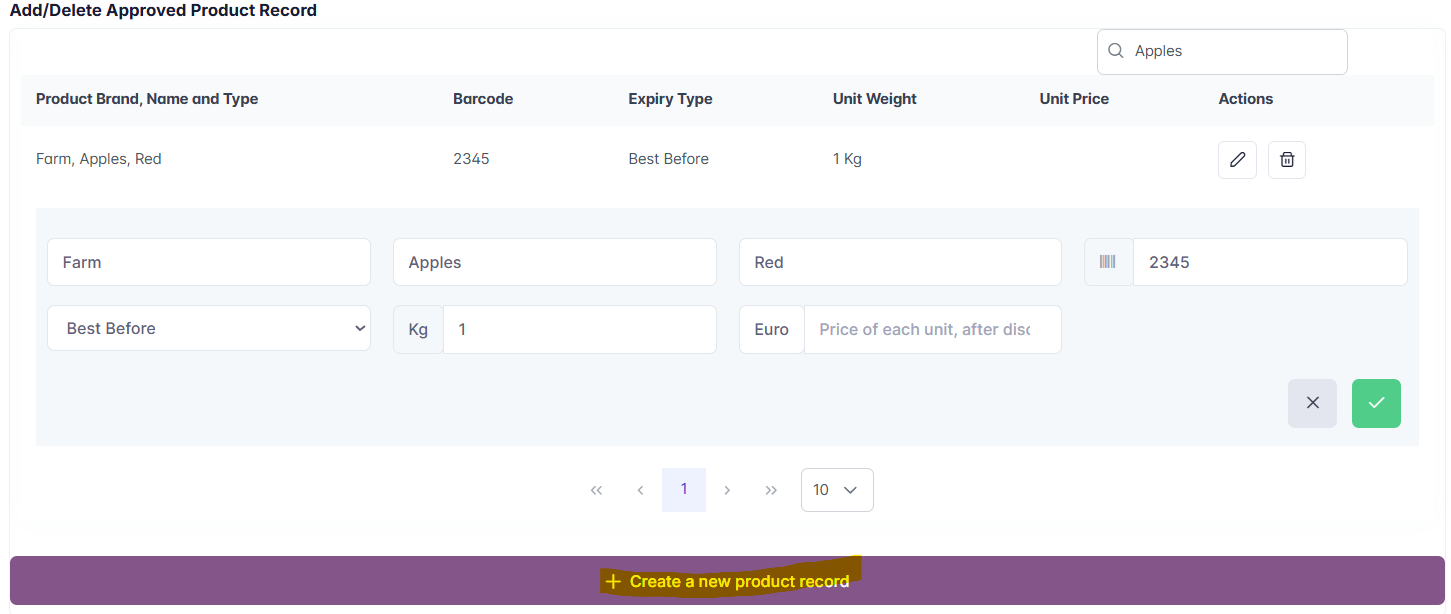The width and height of the screenshot is (1451, 614).
Task: Click the barcode field containing 2345
Action: [x=1270, y=262]
